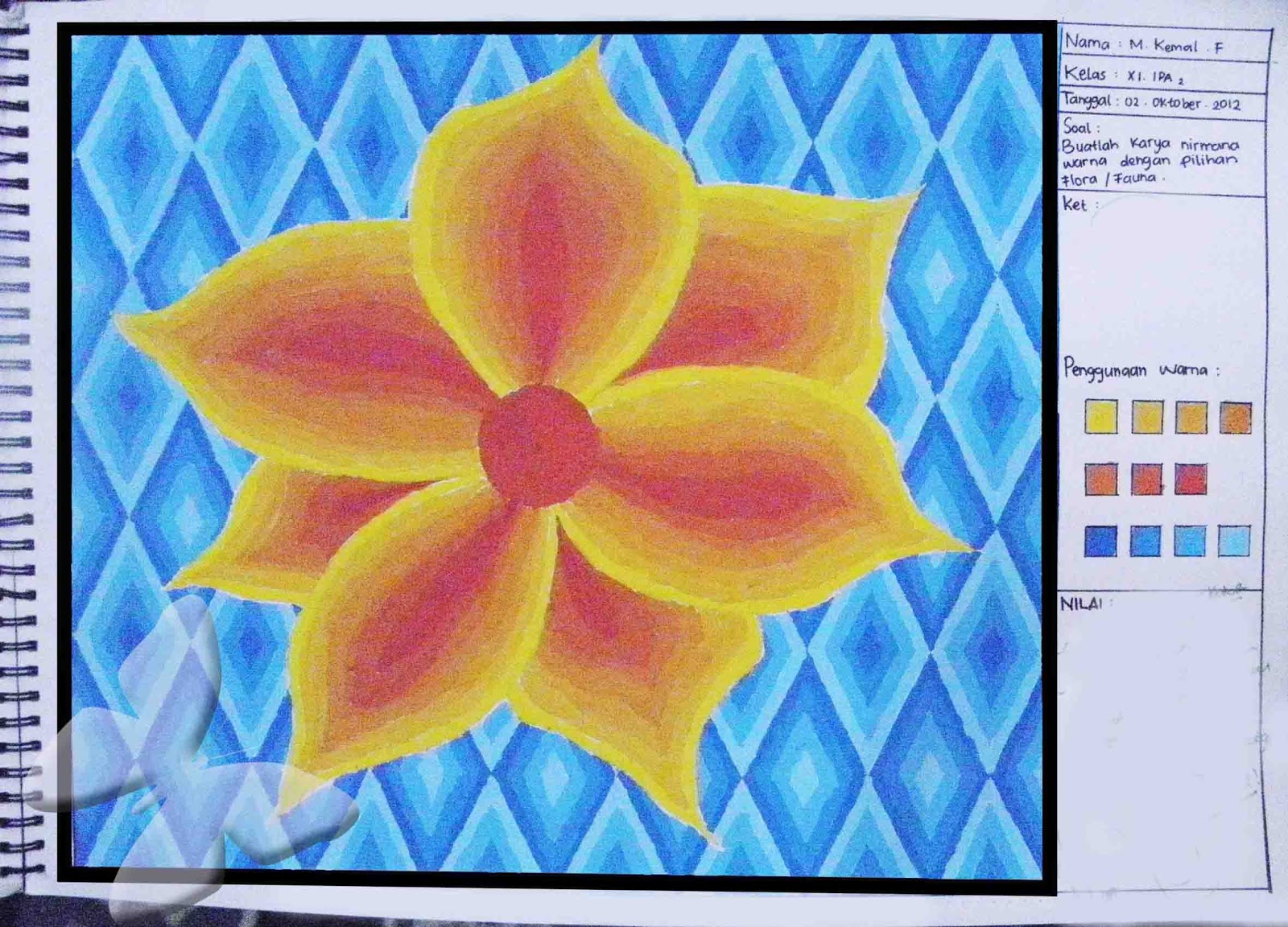
Task: Click the "Penggunaan warna :" heading
Action: pyautogui.click(x=1141, y=369)
